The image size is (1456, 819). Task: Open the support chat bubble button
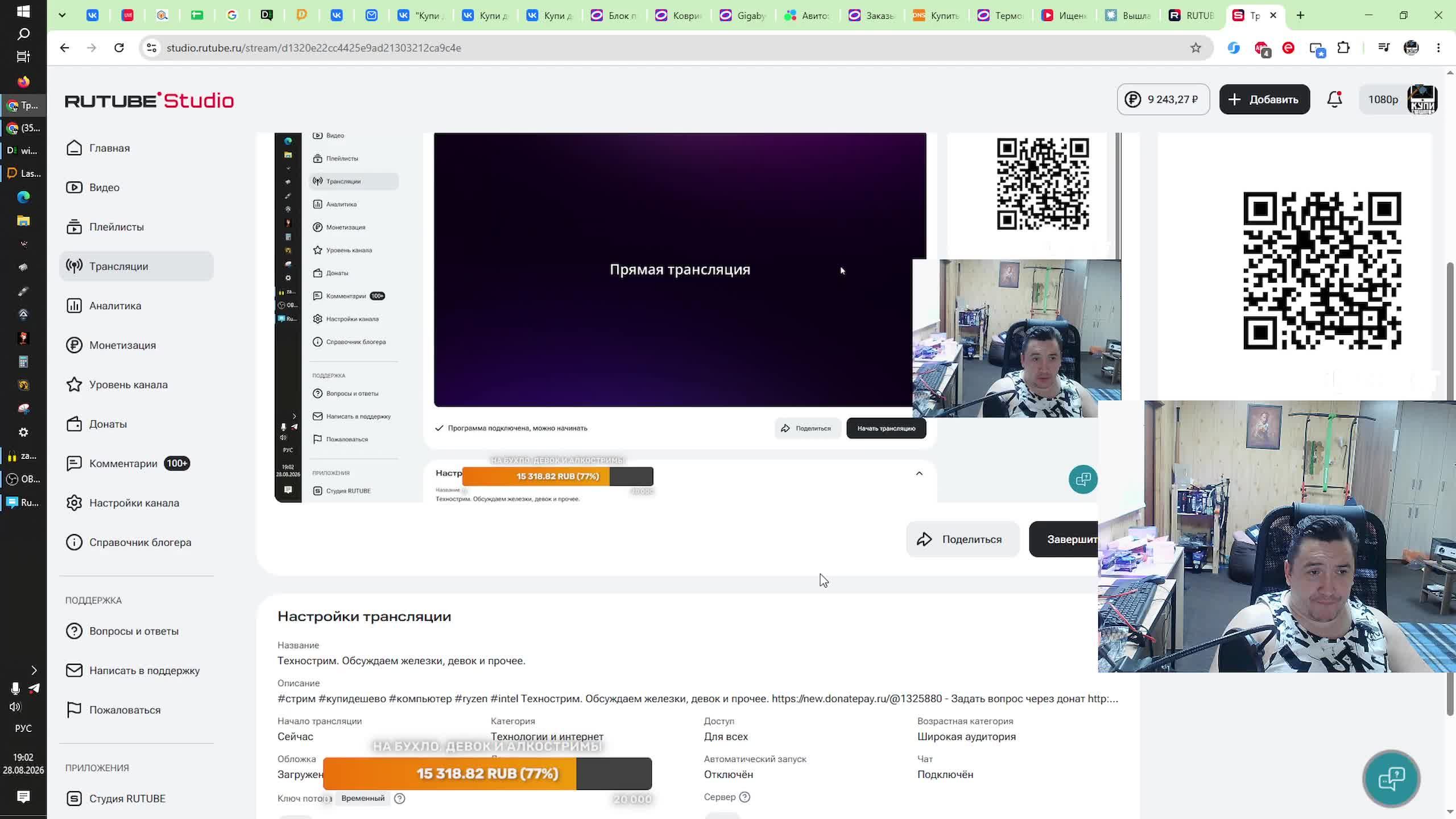click(1391, 779)
